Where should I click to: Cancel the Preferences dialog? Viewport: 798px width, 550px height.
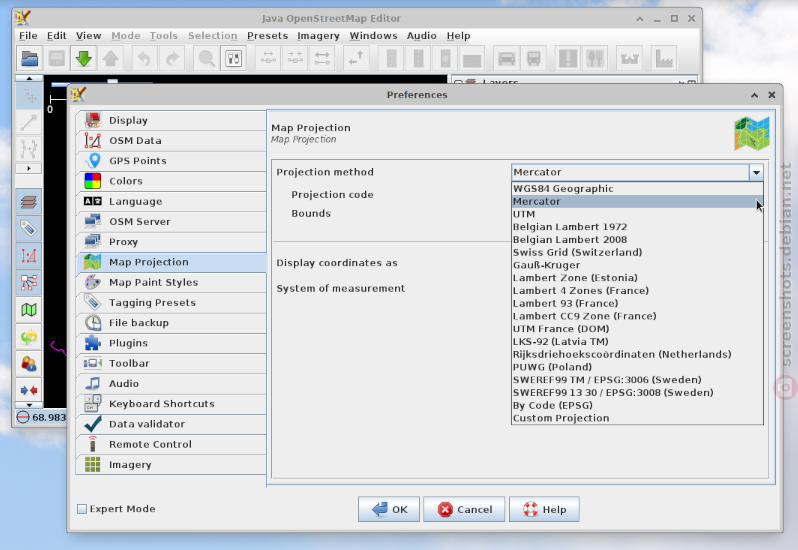pyautogui.click(x=464, y=509)
